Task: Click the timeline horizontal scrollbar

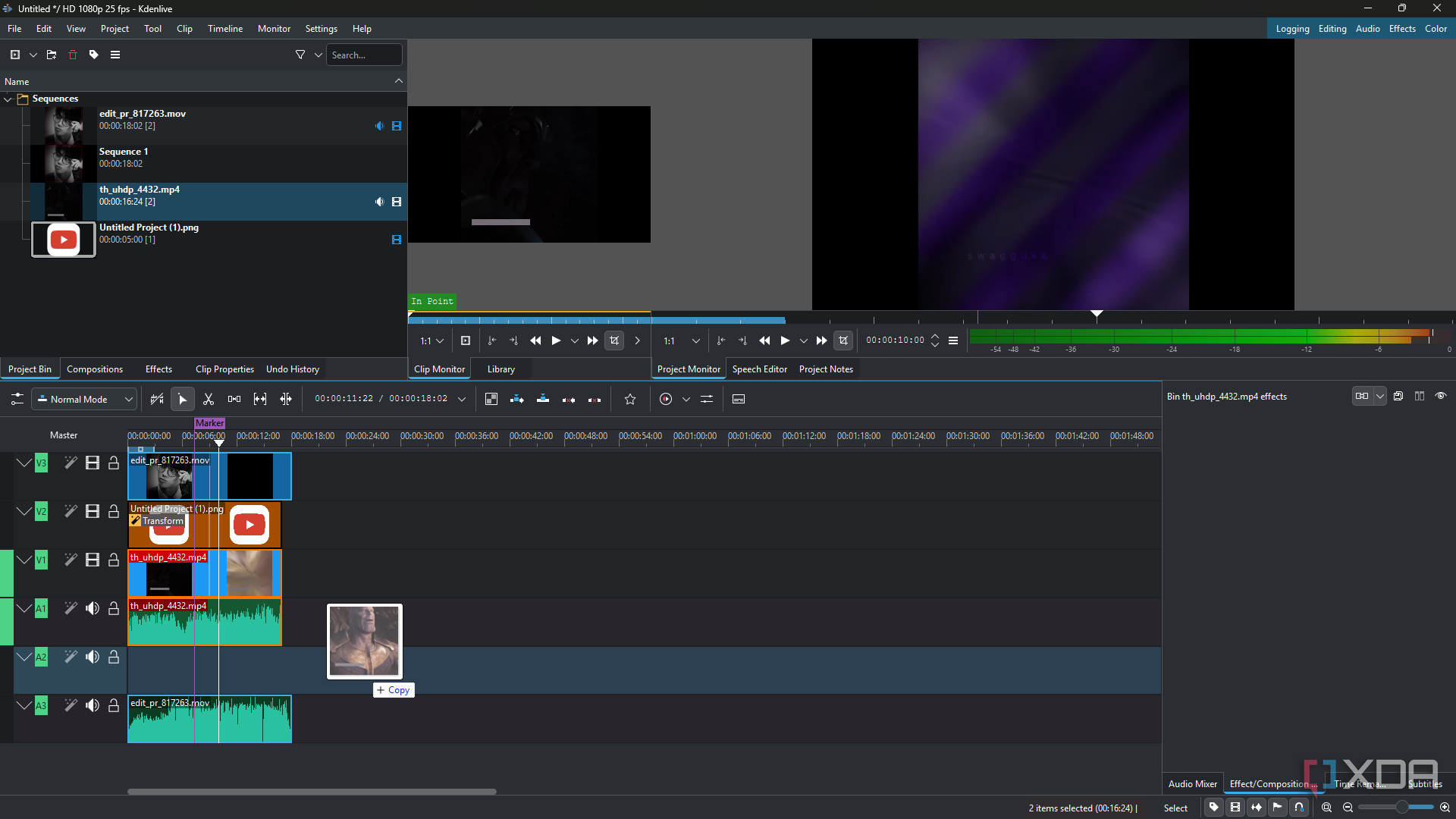Action: coord(312,792)
